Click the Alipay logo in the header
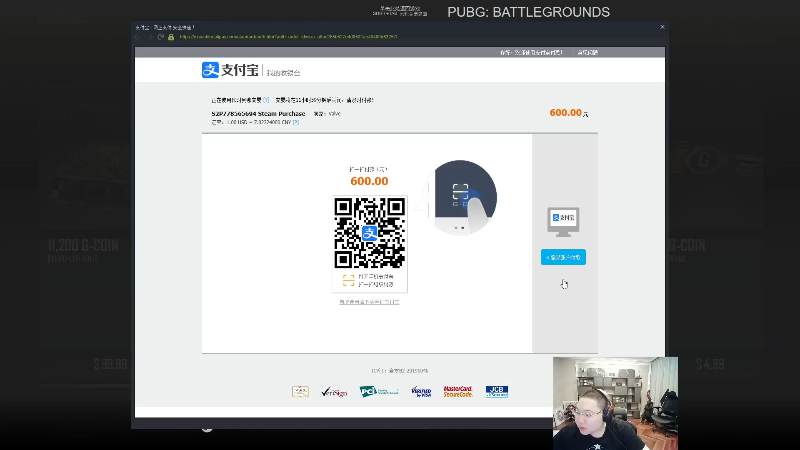The image size is (800, 450). 230,70
